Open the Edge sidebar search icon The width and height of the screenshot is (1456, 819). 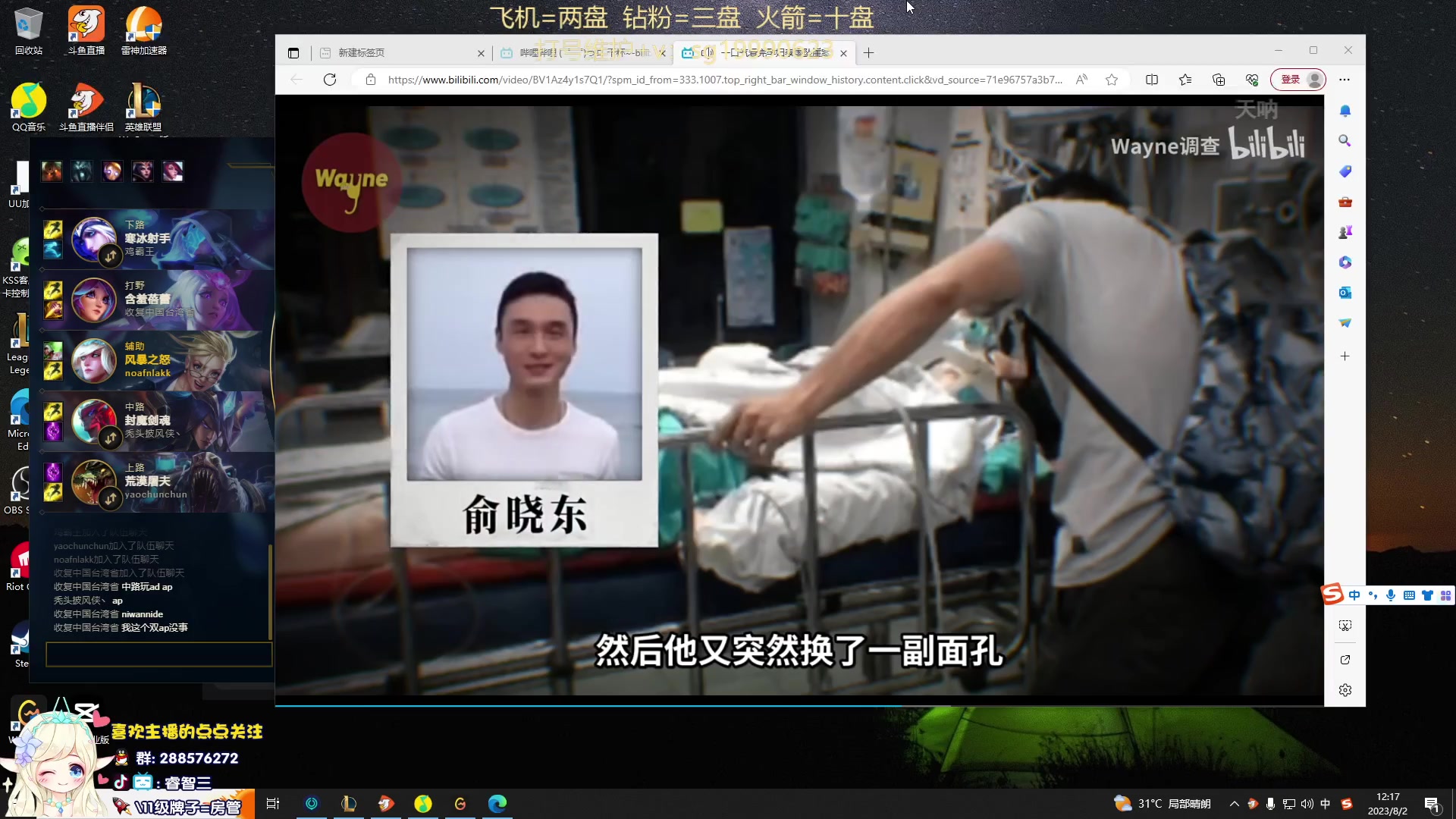(1345, 141)
